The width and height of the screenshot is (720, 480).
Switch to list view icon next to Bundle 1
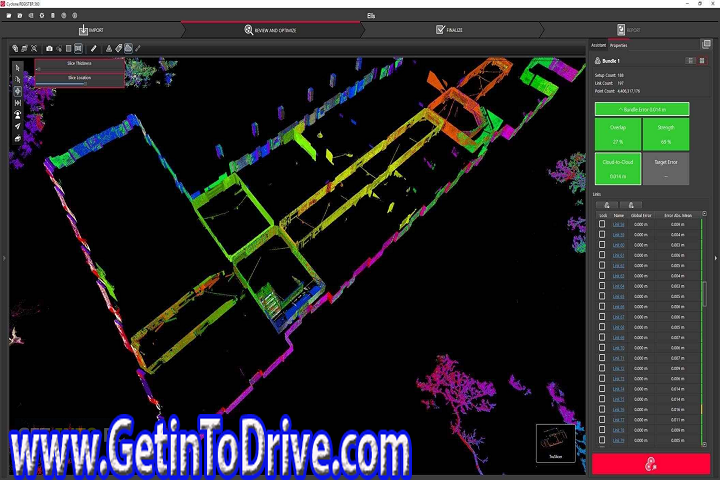coord(691,61)
